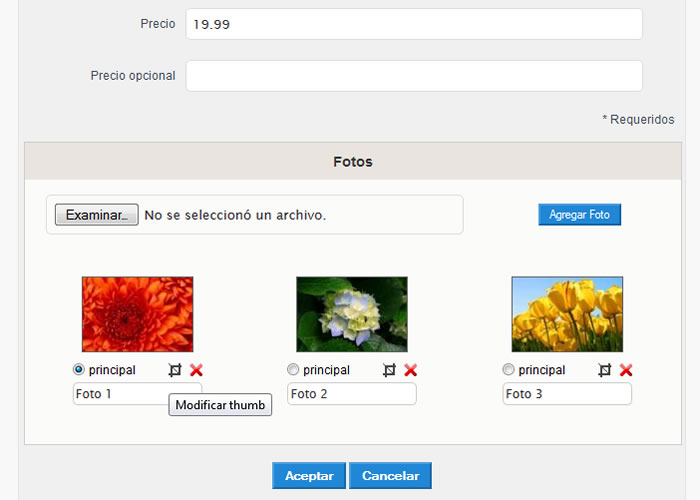The width and height of the screenshot is (700, 500).
Task: Mark Foto 3 as principal
Action: click(508, 370)
